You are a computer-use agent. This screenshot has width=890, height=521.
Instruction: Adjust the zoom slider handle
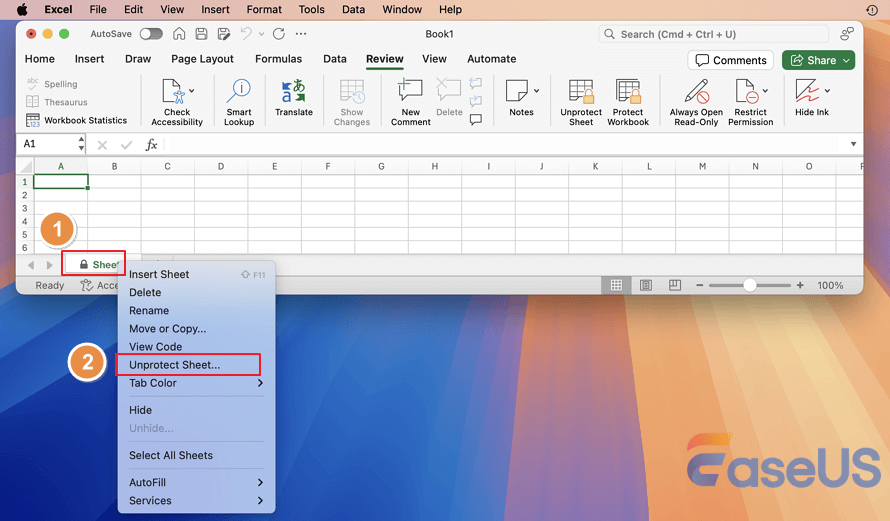(x=750, y=285)
